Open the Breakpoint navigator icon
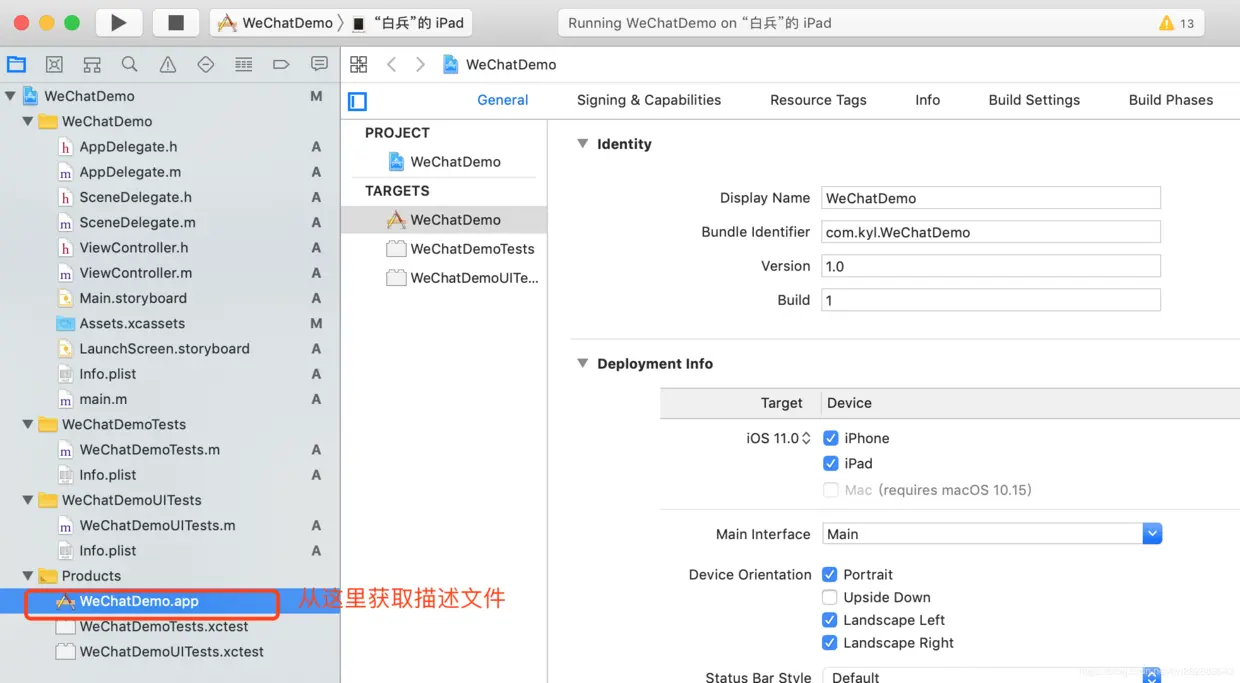This screenshot has width=1240, height=683. (281, 64)
